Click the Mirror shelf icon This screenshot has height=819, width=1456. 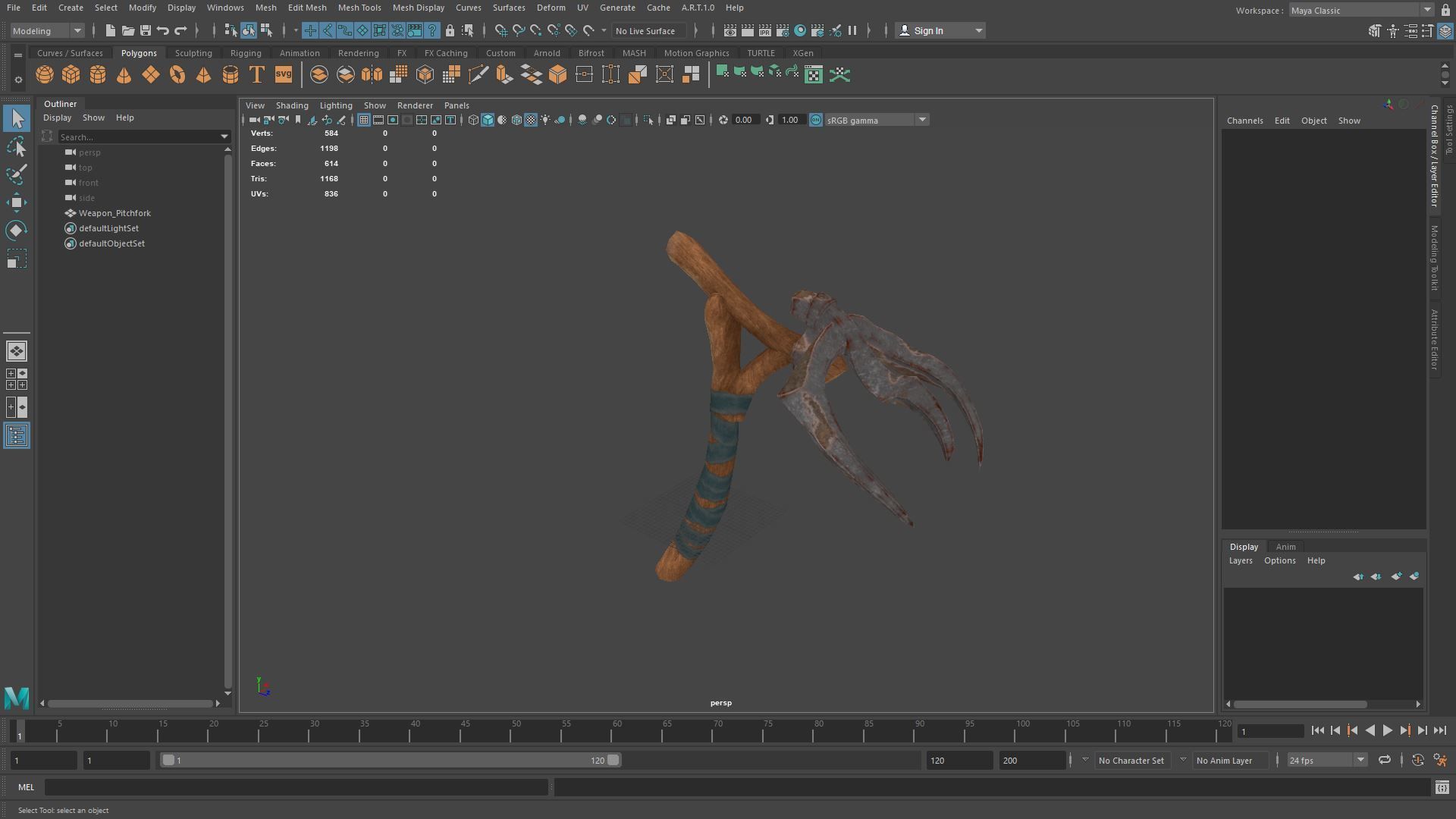pyautogui.click(x=372, y=74)
